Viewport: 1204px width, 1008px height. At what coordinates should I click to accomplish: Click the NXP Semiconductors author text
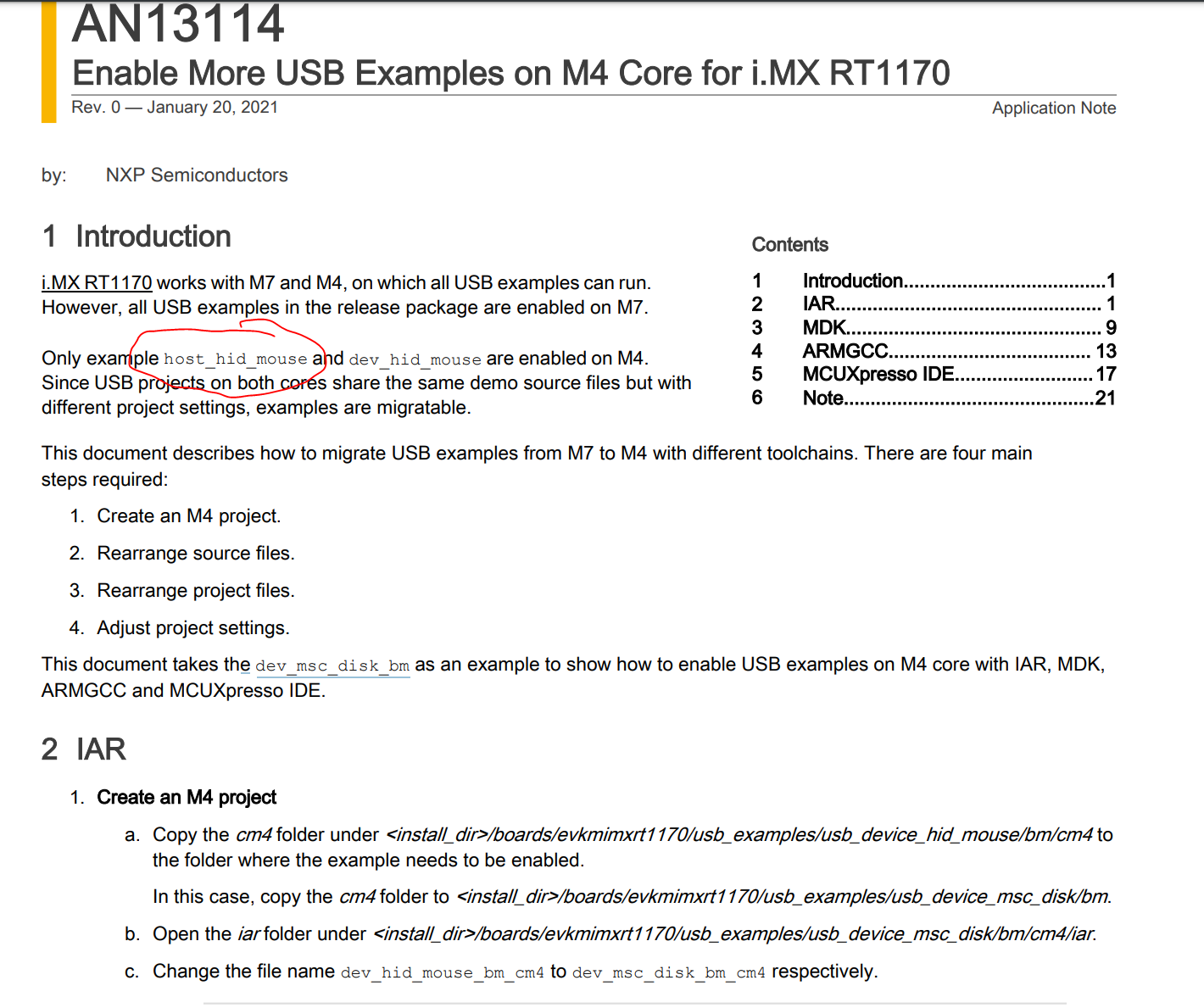(196, 175)
